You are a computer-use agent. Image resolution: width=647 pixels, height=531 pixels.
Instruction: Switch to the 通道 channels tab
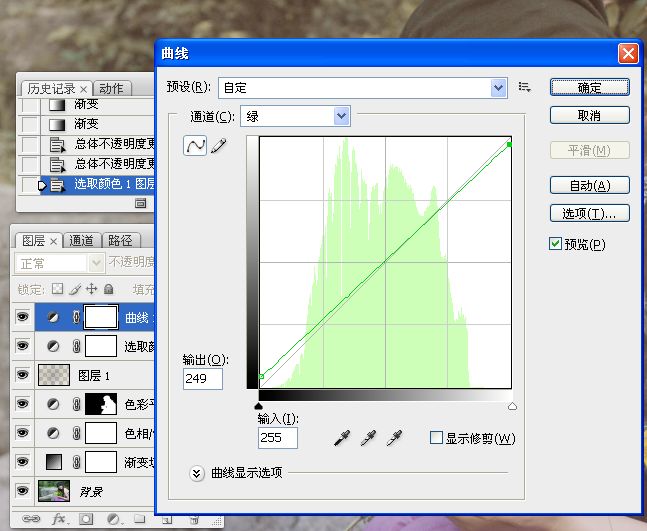coord(81,241)
